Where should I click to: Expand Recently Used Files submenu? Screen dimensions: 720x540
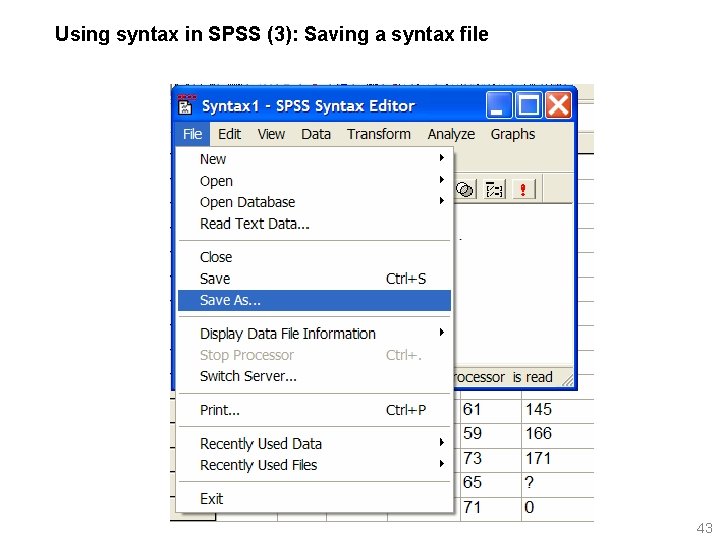(315, 465)
